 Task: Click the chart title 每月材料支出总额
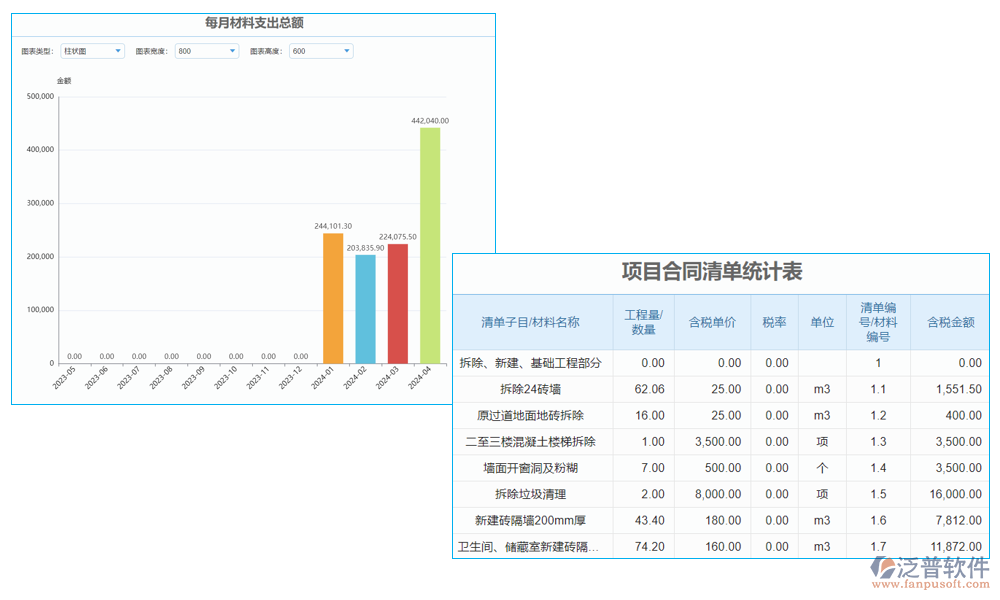click(x=251, y=22)
